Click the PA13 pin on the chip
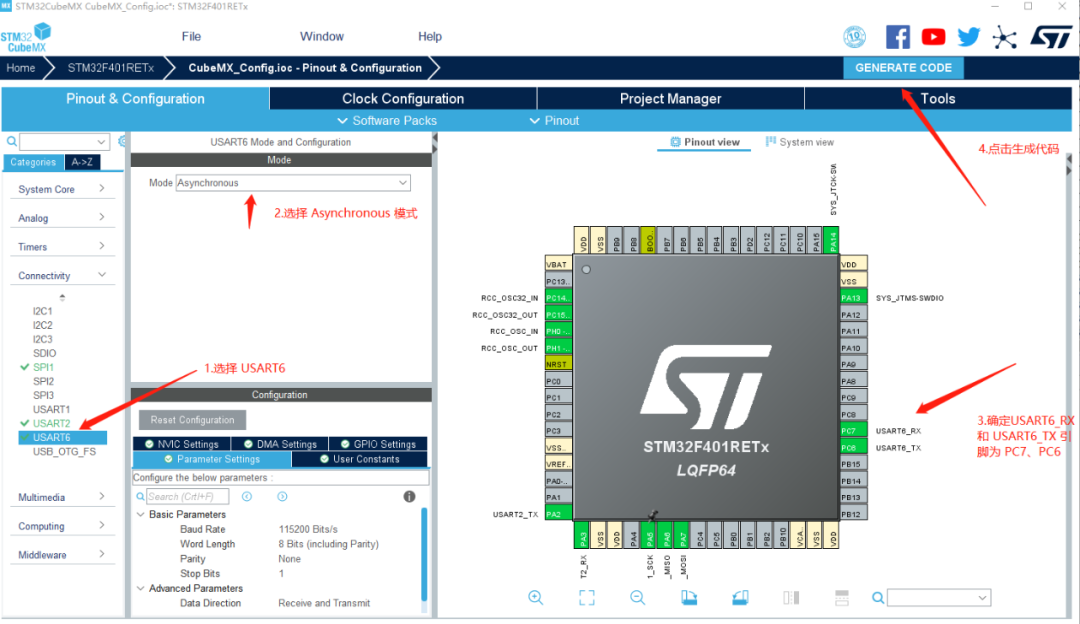 point(853,298)
